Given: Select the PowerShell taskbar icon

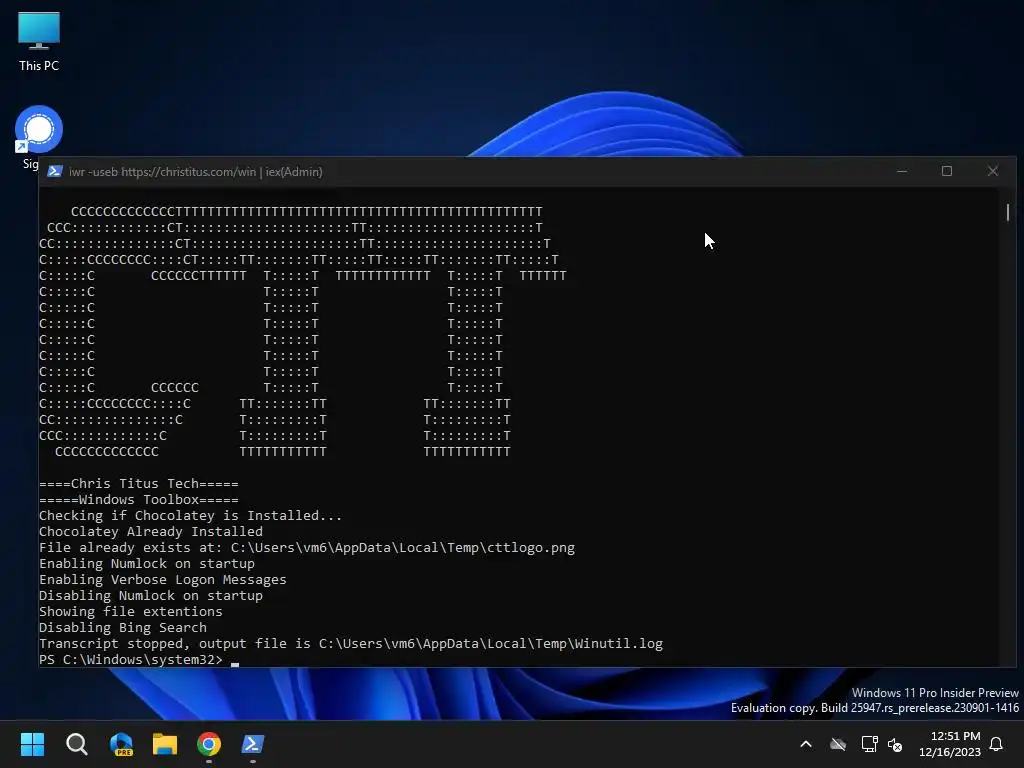Looking at the screenshot, I should (253, 744).
